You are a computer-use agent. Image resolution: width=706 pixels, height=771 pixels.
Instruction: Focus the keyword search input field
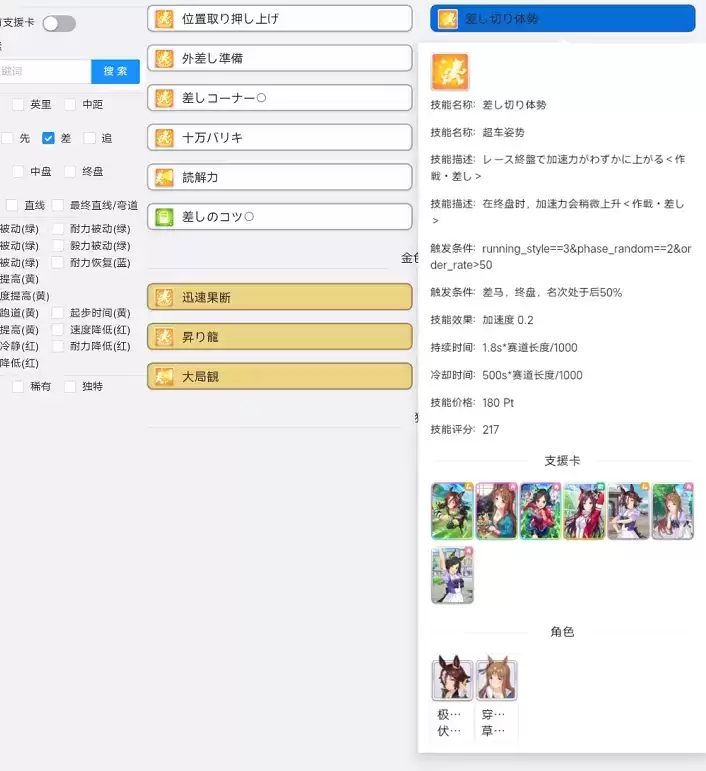tap(45, 71)
